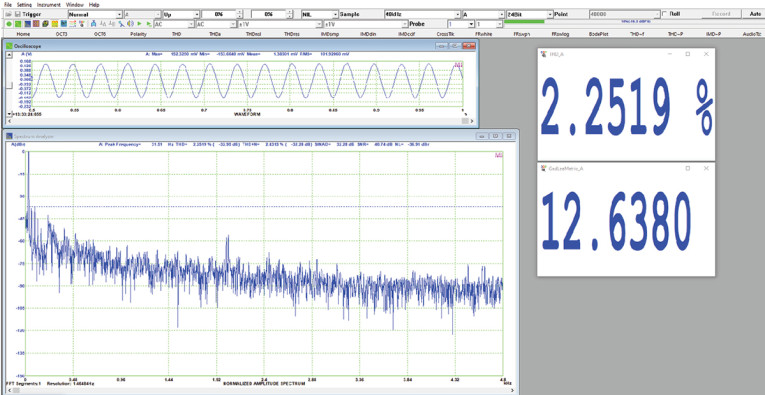765x395 pixels.
Task: Select the CrossTlk panel setting
Action: pyautogui.click(x=443, y=34)
